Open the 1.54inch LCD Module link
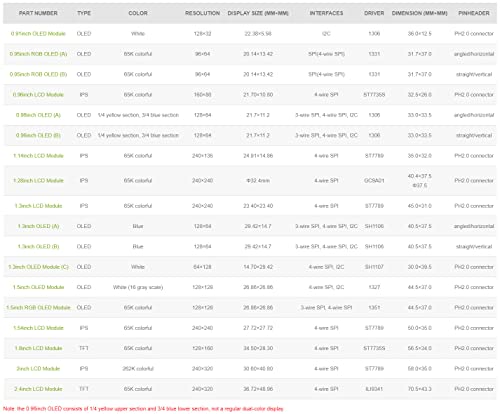Viewport: 500px width, 414px height. [38, 328]
